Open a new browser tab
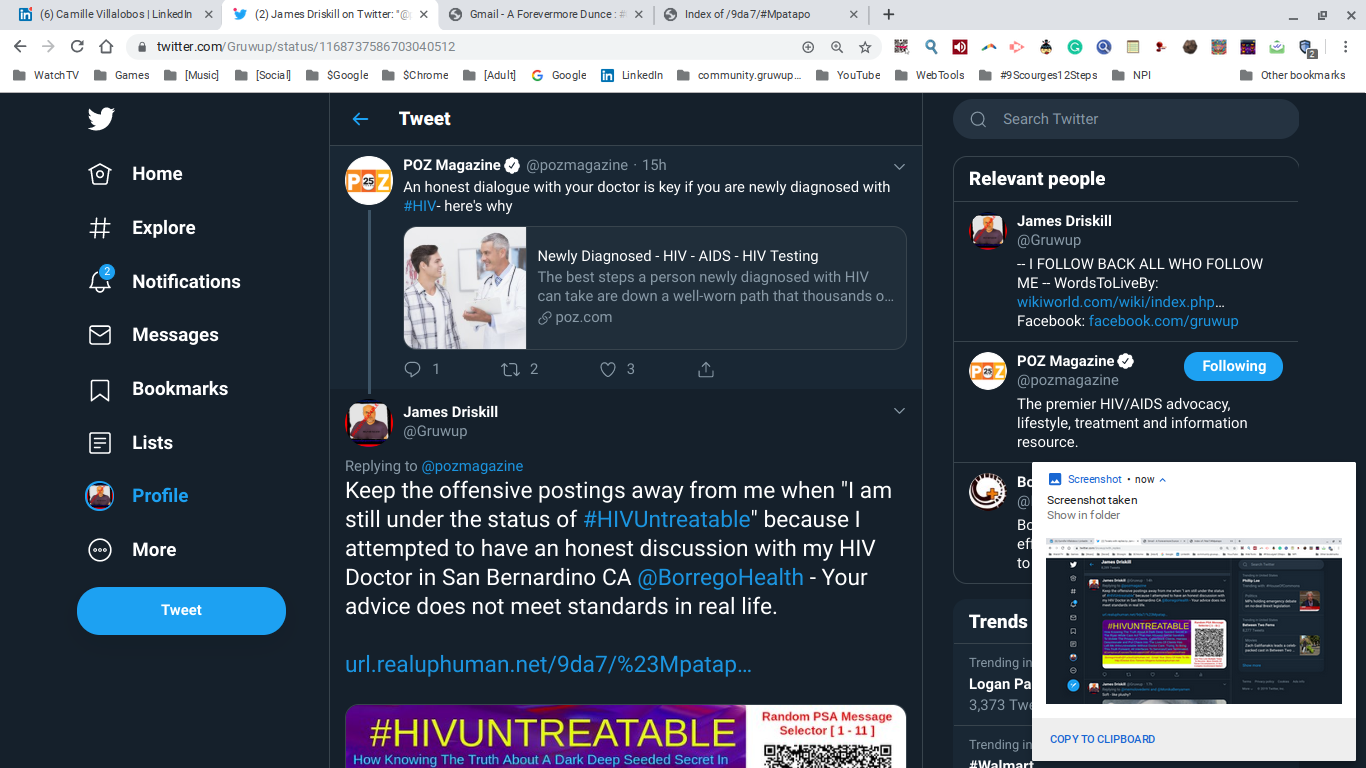This screenshot has width=1366, height=768. tap(889, 15)
